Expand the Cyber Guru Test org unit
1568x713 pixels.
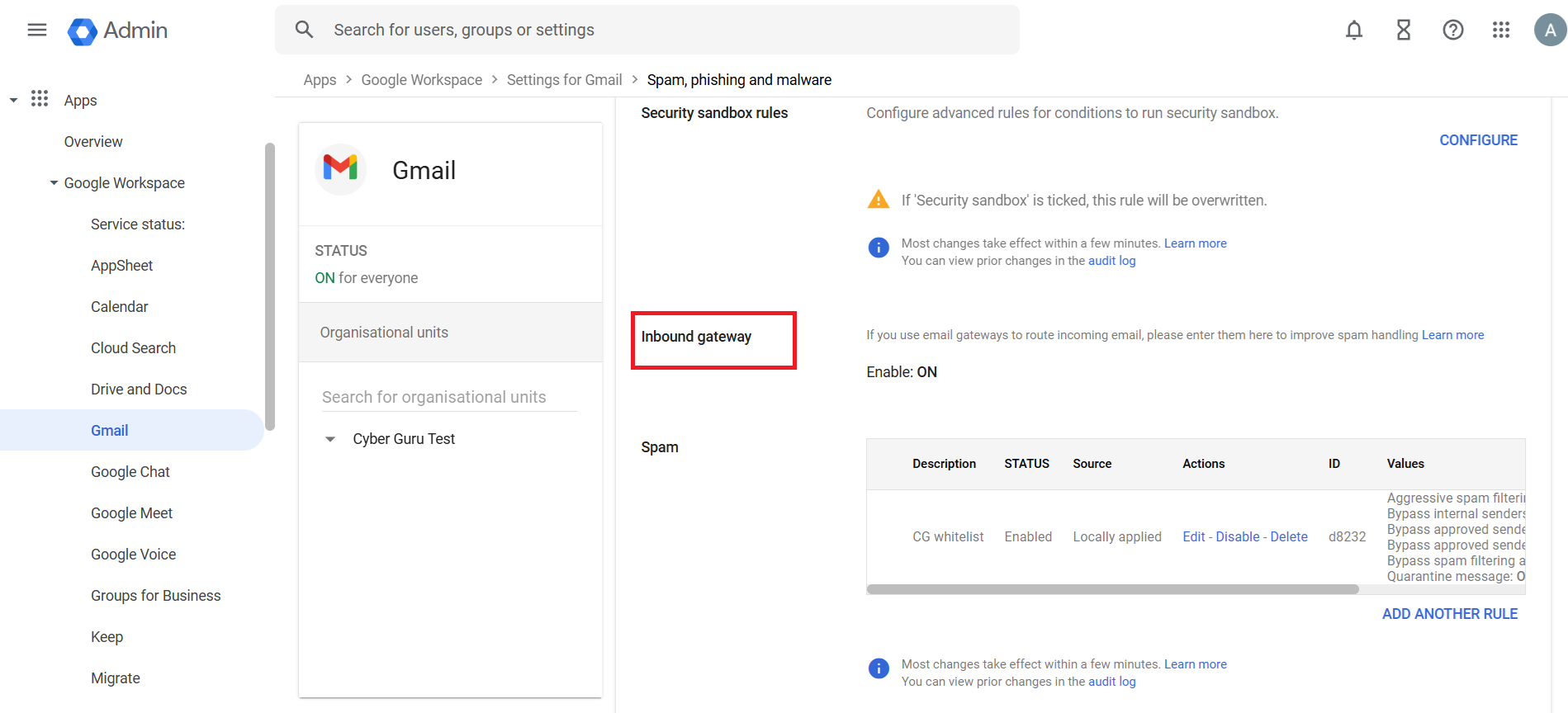(330, 439)
